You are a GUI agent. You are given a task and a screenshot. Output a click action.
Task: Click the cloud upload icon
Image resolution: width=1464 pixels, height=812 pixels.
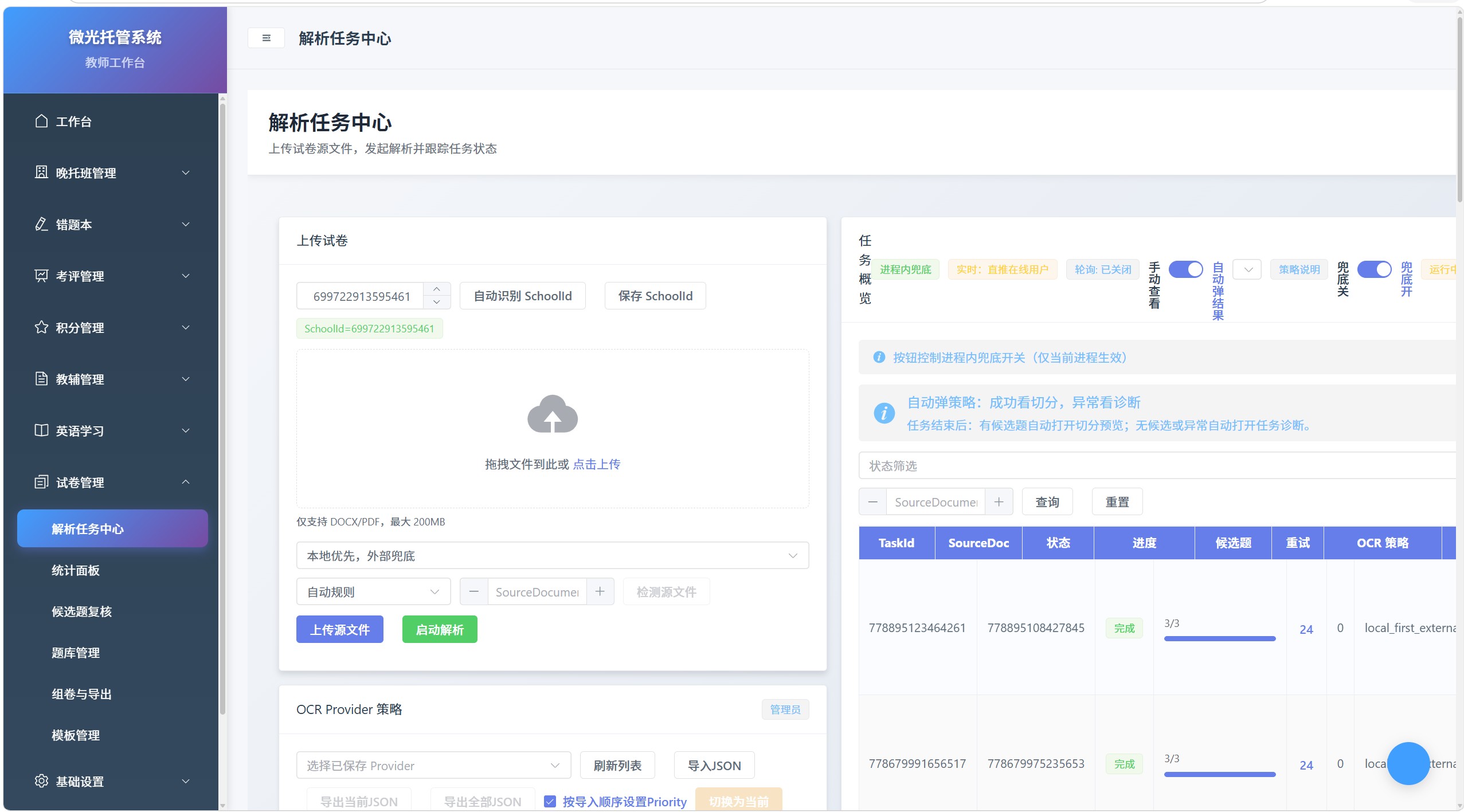click(x=553, y=414)
